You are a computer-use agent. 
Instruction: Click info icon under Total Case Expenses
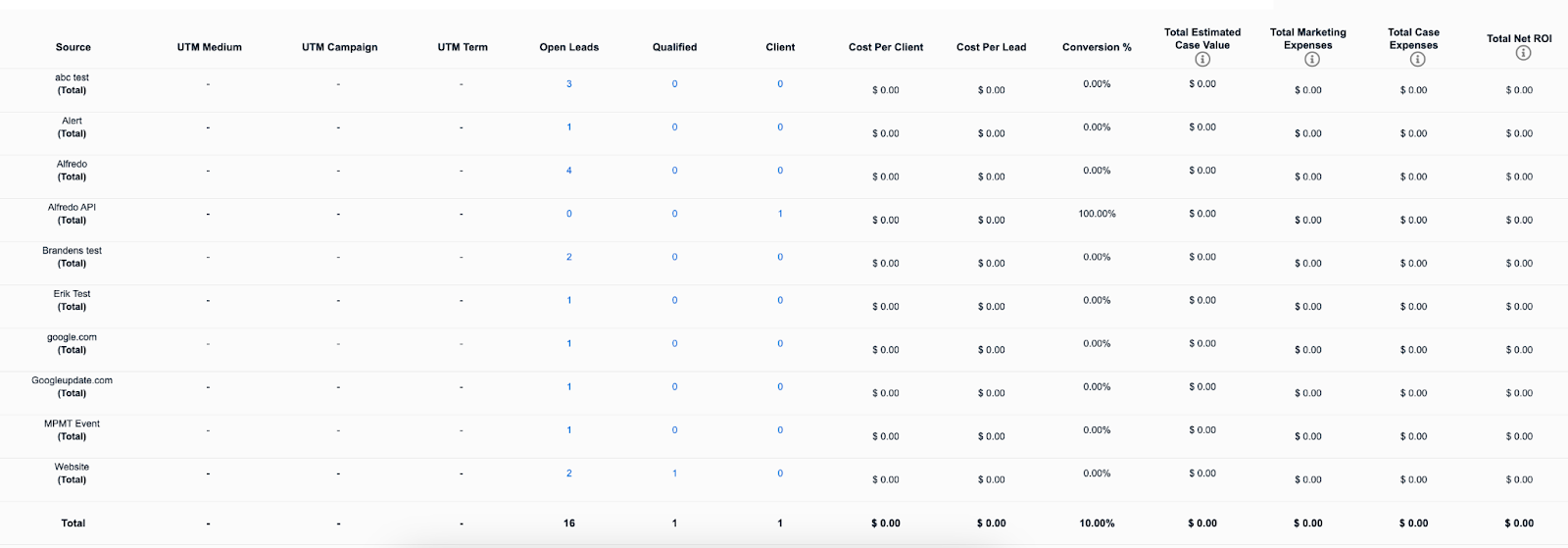tap(1417, 60)
